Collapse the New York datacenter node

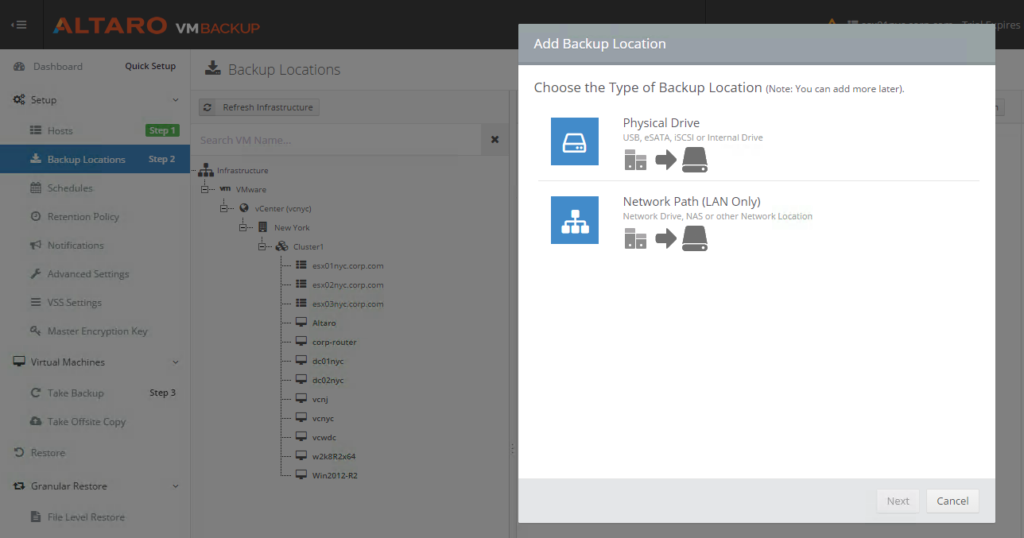pos(242,227)
